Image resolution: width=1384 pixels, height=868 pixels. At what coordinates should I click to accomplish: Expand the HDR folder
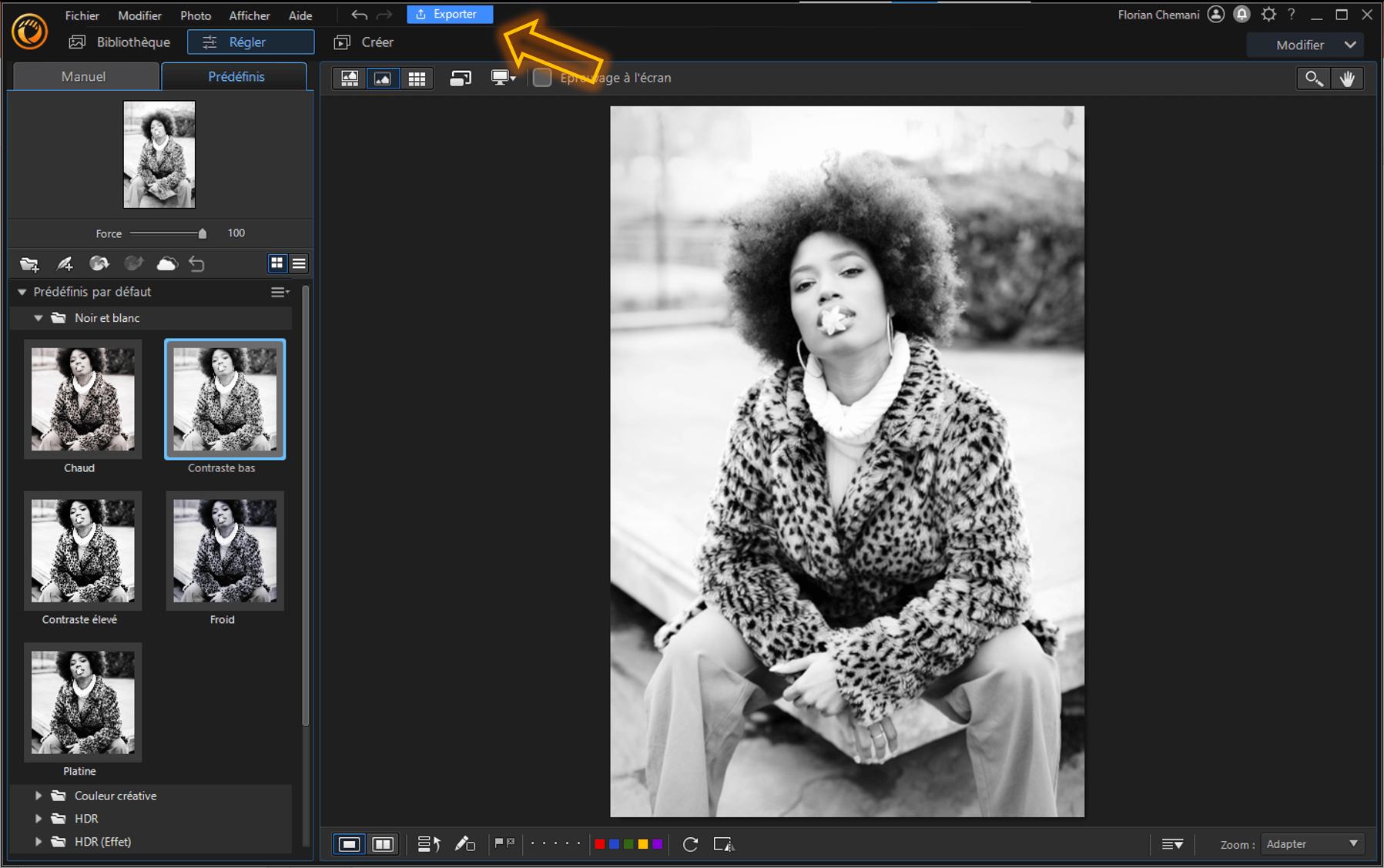point(38,819)
